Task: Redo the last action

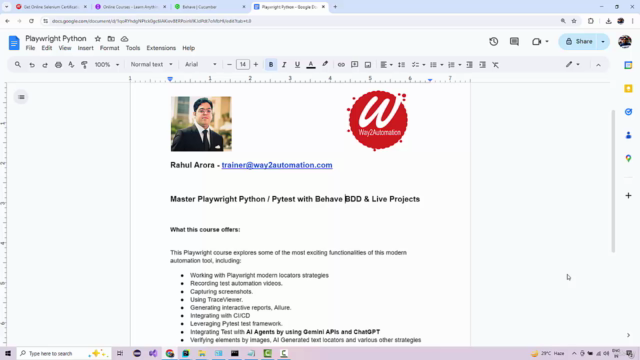Action: point(45,64)
